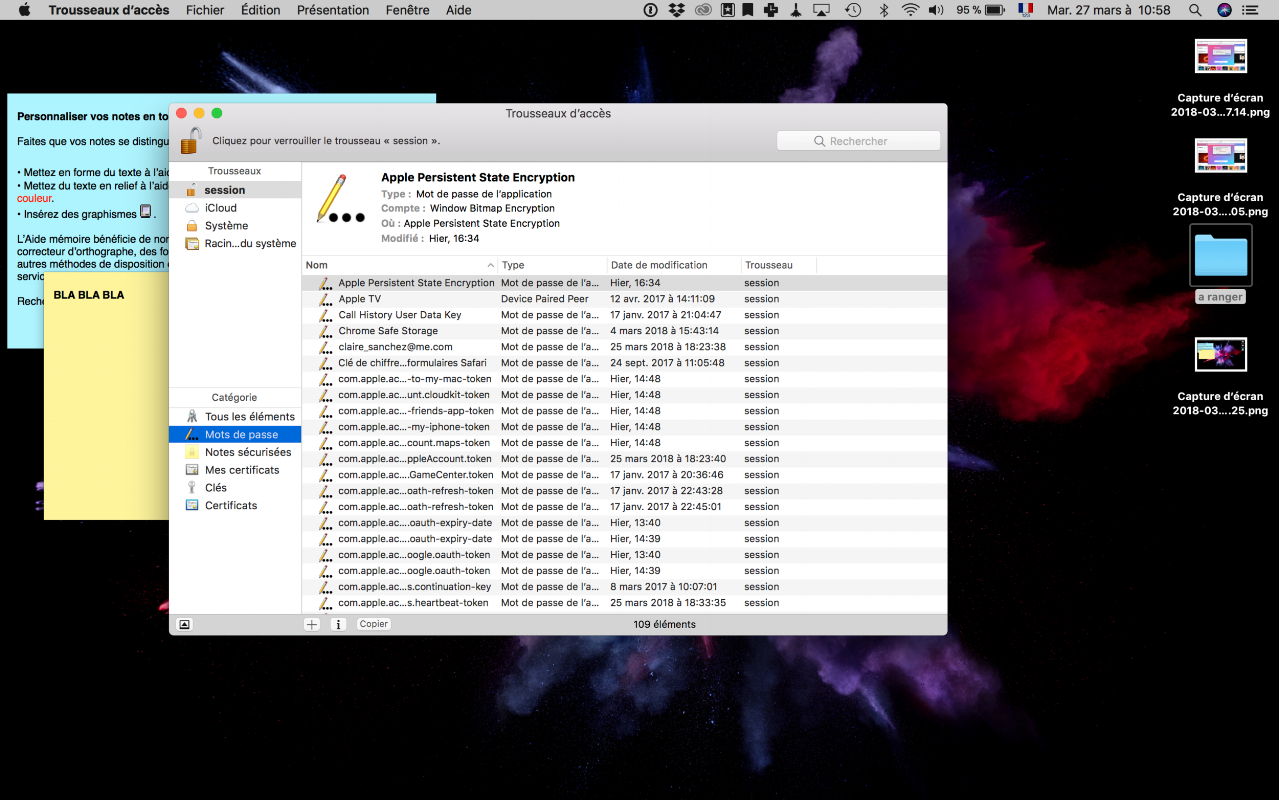Open Siri from menu bar
1279x800 pixels.
[1225, 10]
